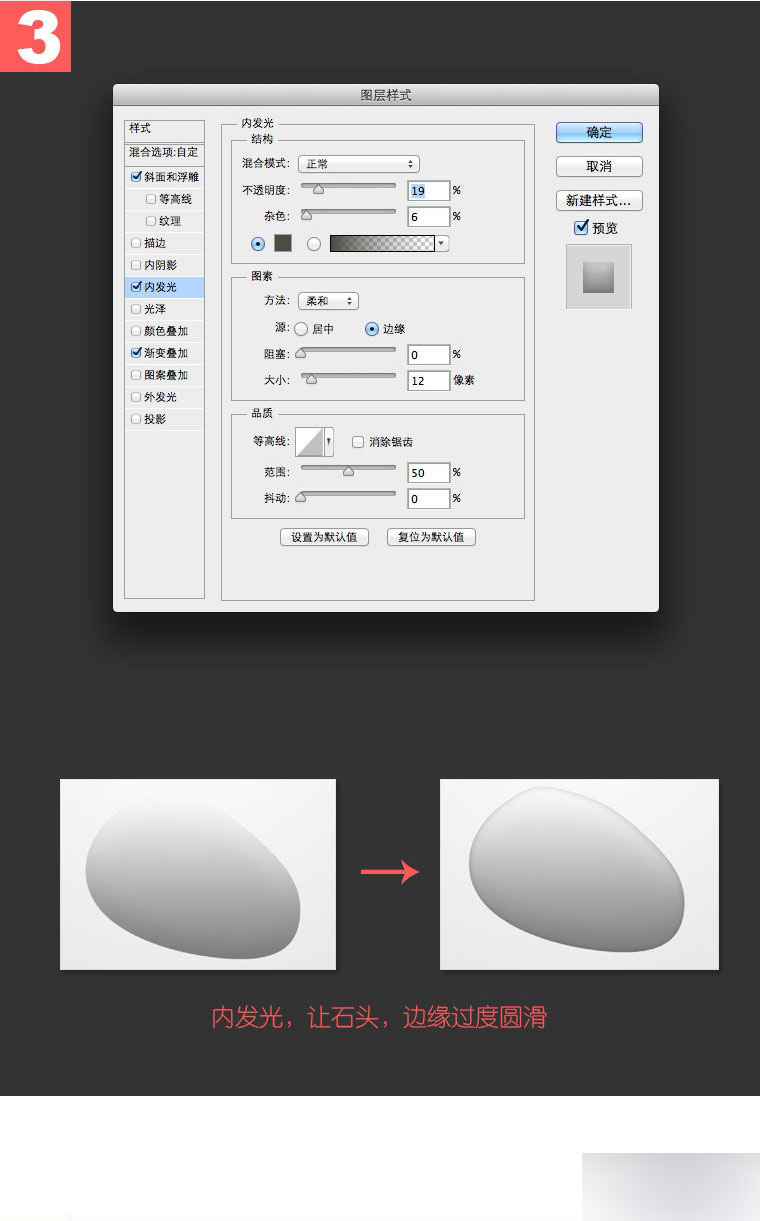
Task: Click the 大小 size slider handle
Action: (311, 379)
